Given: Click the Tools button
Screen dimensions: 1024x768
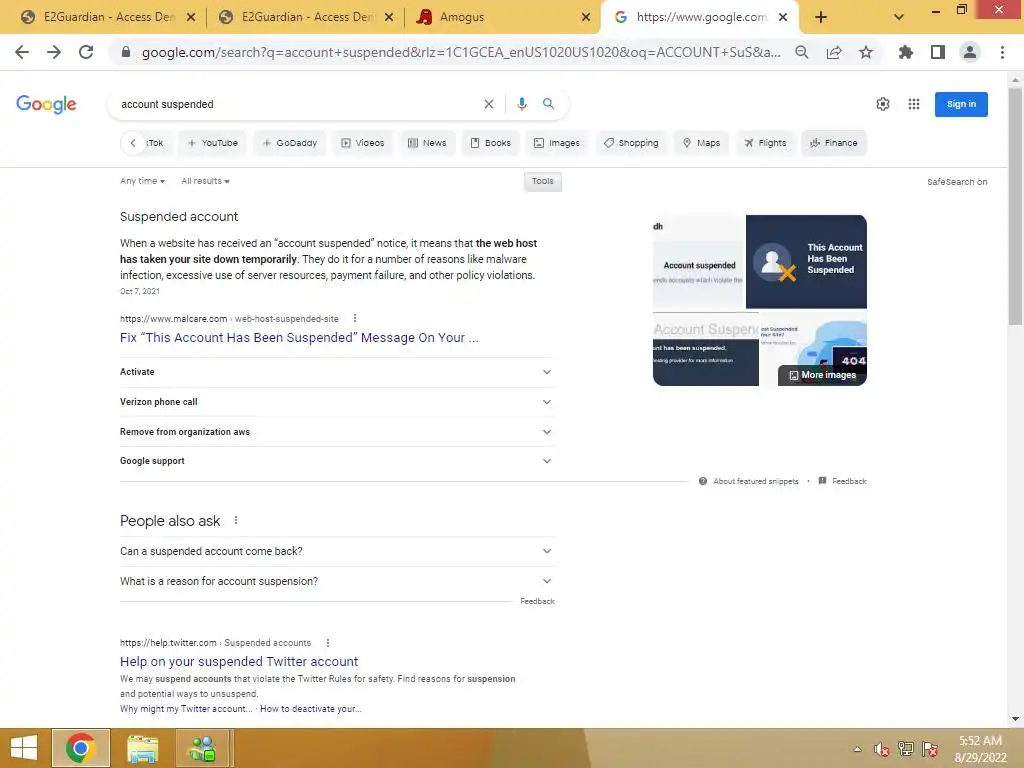Looking at the screenshot, I should 543,182.
